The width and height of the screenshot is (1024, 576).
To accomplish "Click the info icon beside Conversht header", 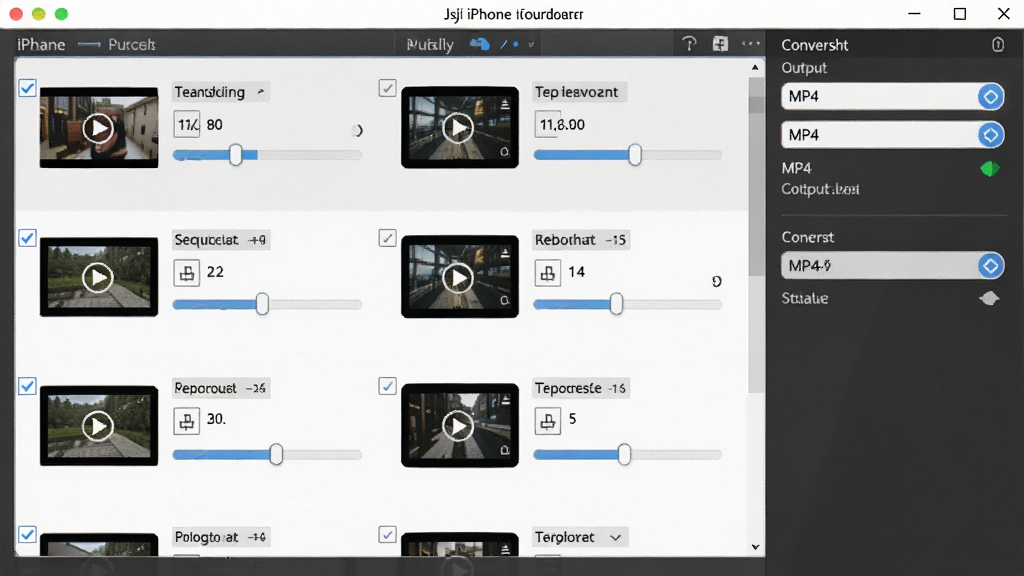I will [998, 44].
